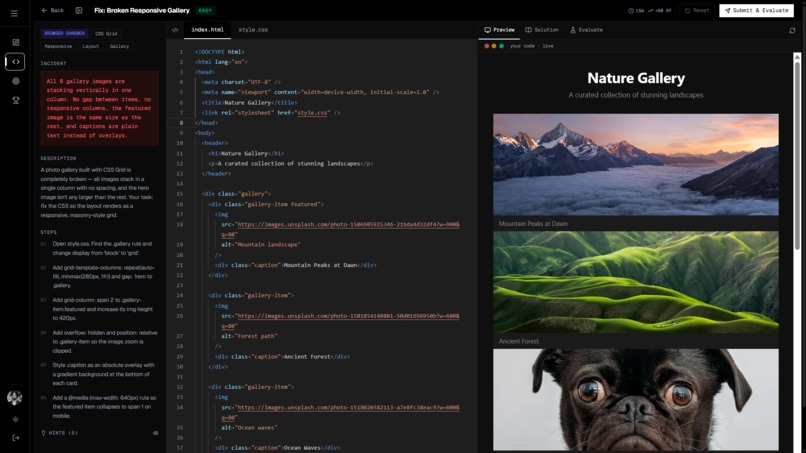
Task: Open the dashboard grid icon in sidebar
Action: pyautogui.click(x=16, y=43)
